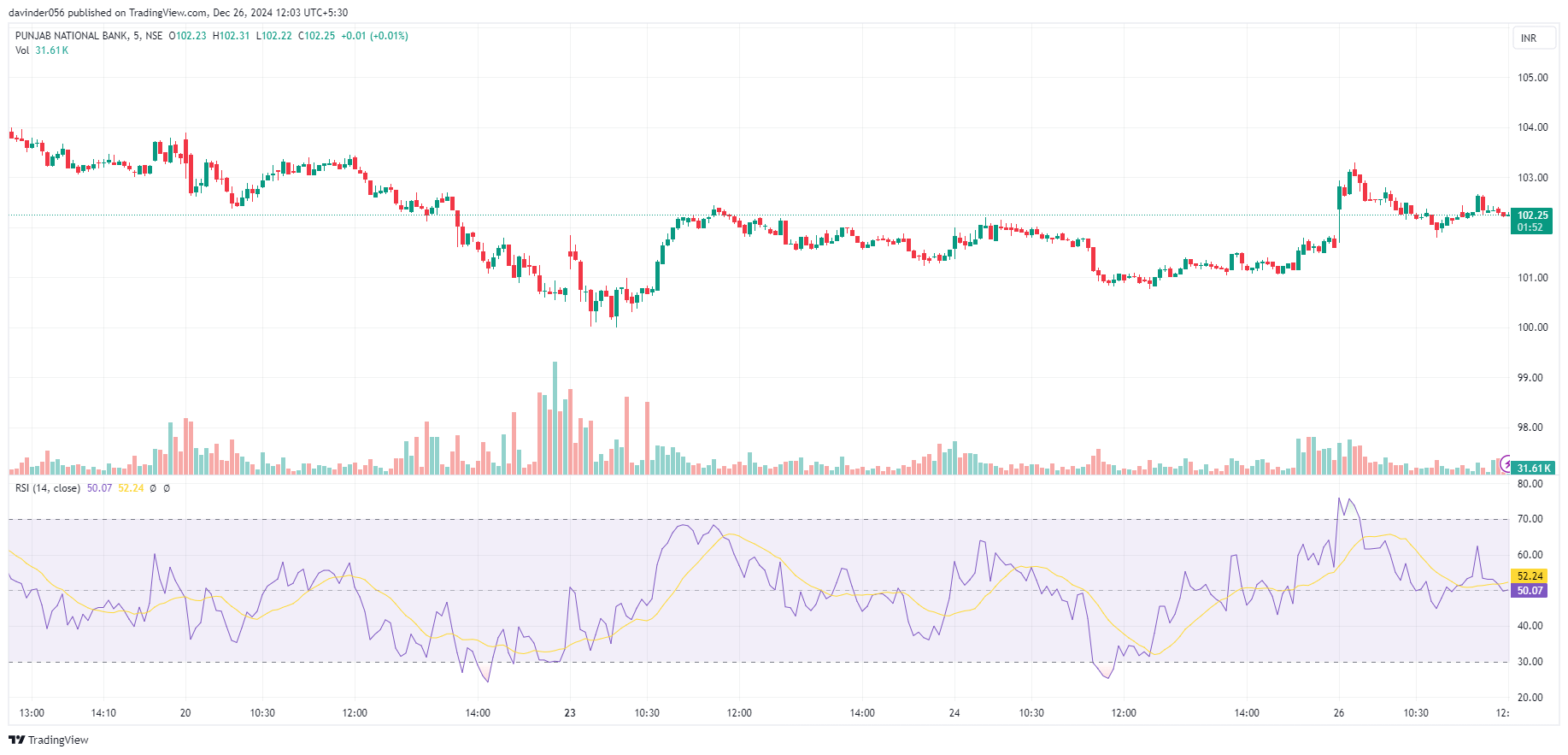Click the 100.00 price axis label
Image resolution: width=1568 pixels, height=755 pixels.
1532,327
